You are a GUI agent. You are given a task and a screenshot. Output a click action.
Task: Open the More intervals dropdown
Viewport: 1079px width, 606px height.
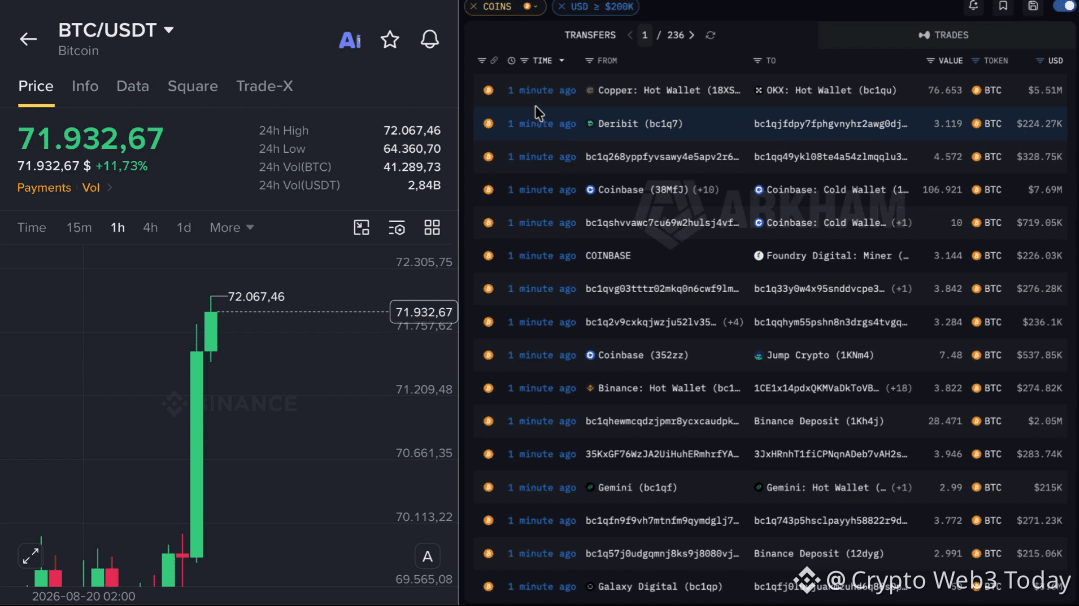[232, 228]
